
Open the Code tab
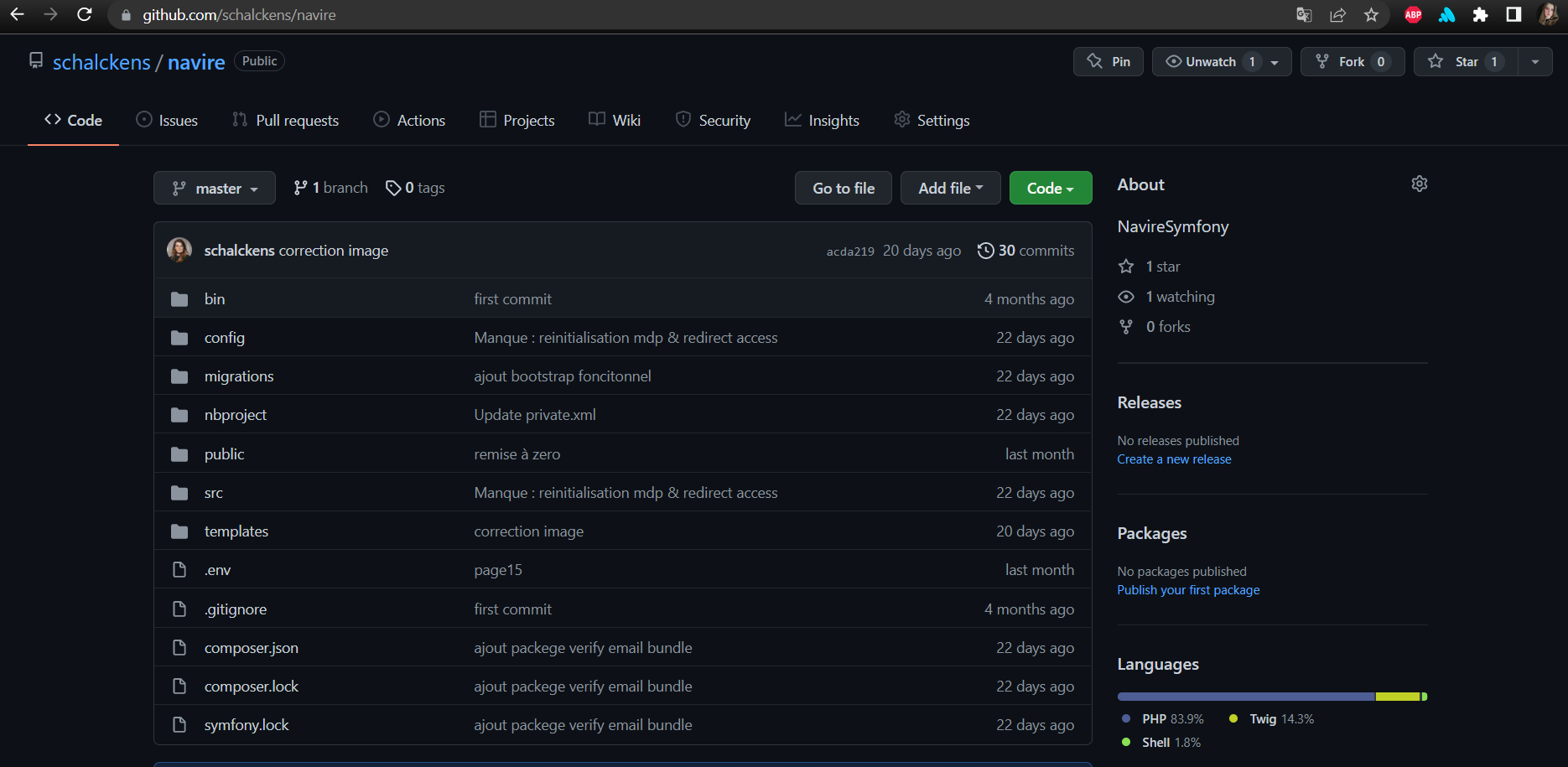73,120
